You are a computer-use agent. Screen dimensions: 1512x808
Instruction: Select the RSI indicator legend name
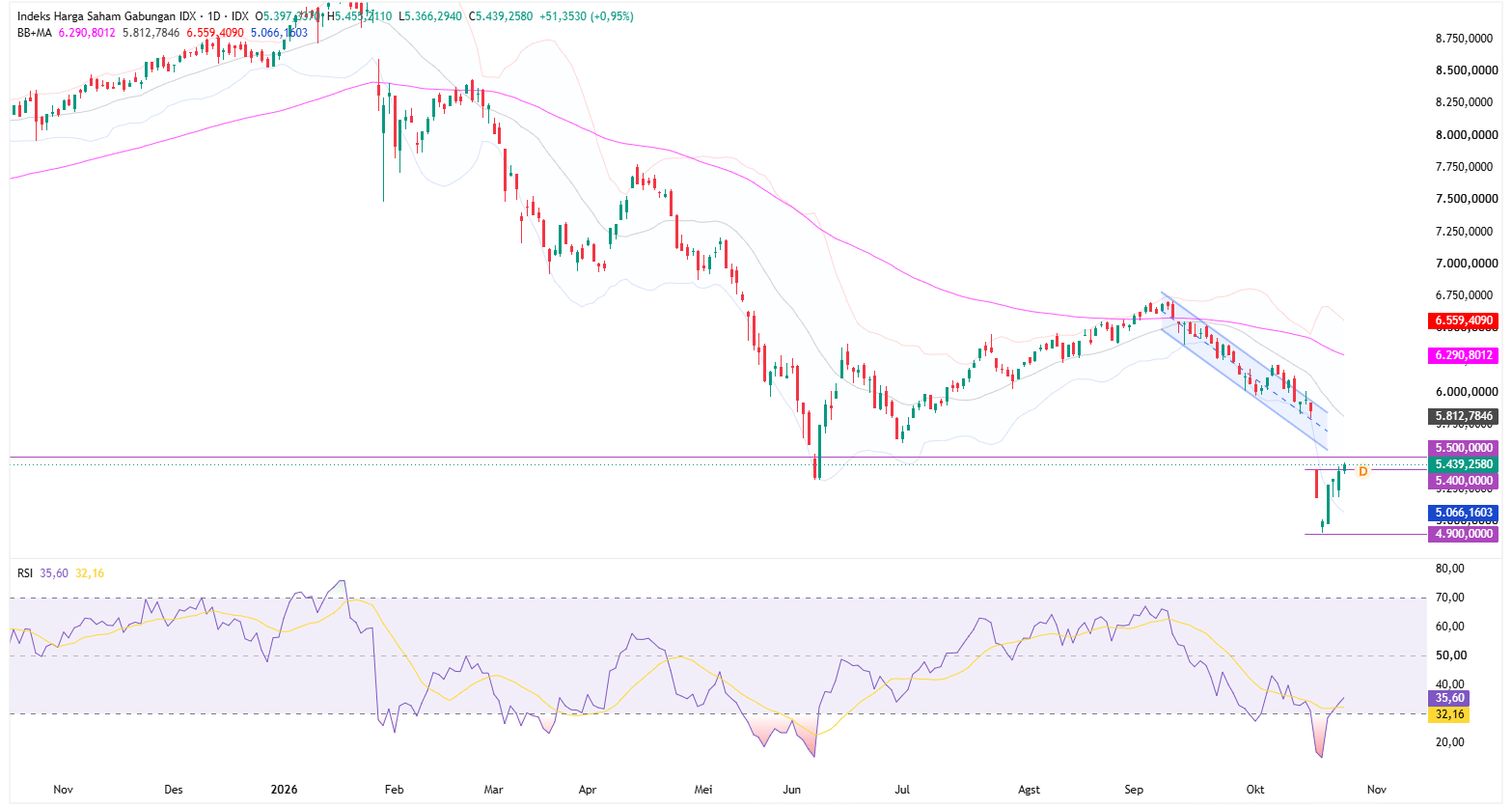click(25, 573)
